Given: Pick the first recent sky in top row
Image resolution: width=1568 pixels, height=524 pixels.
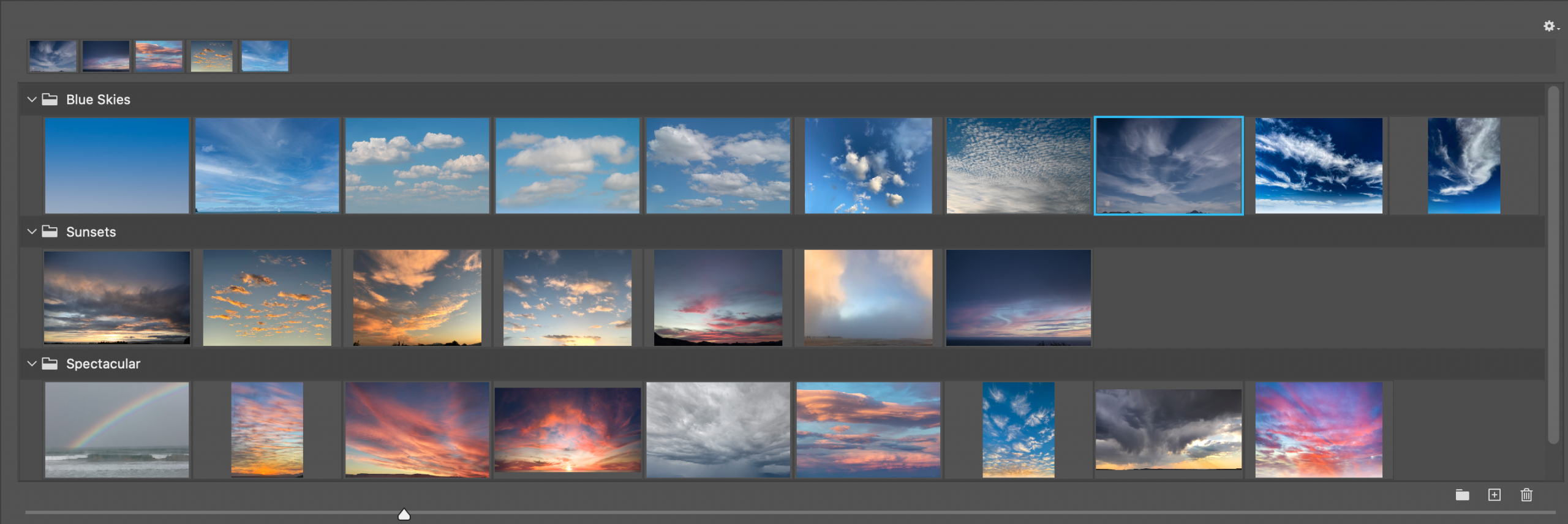Looking at the screenshot, I should pos(53,56).
